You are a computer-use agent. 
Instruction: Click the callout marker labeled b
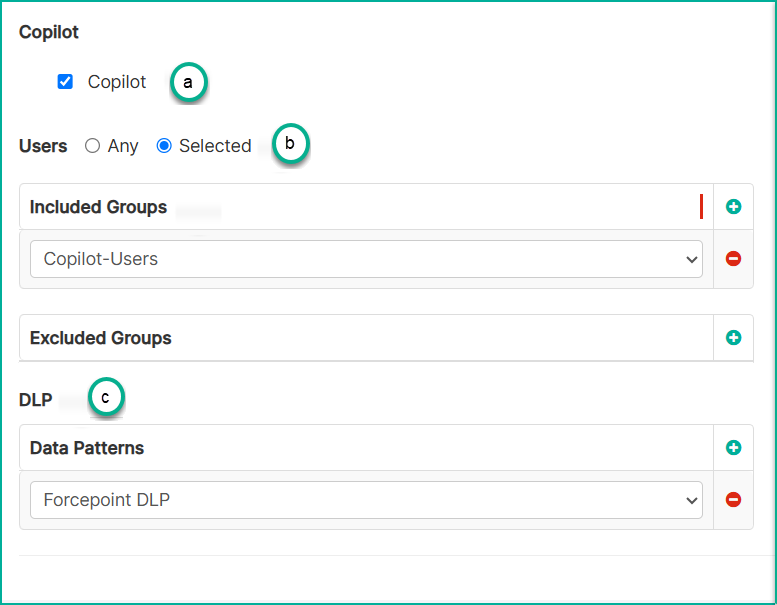coord(290,144)
